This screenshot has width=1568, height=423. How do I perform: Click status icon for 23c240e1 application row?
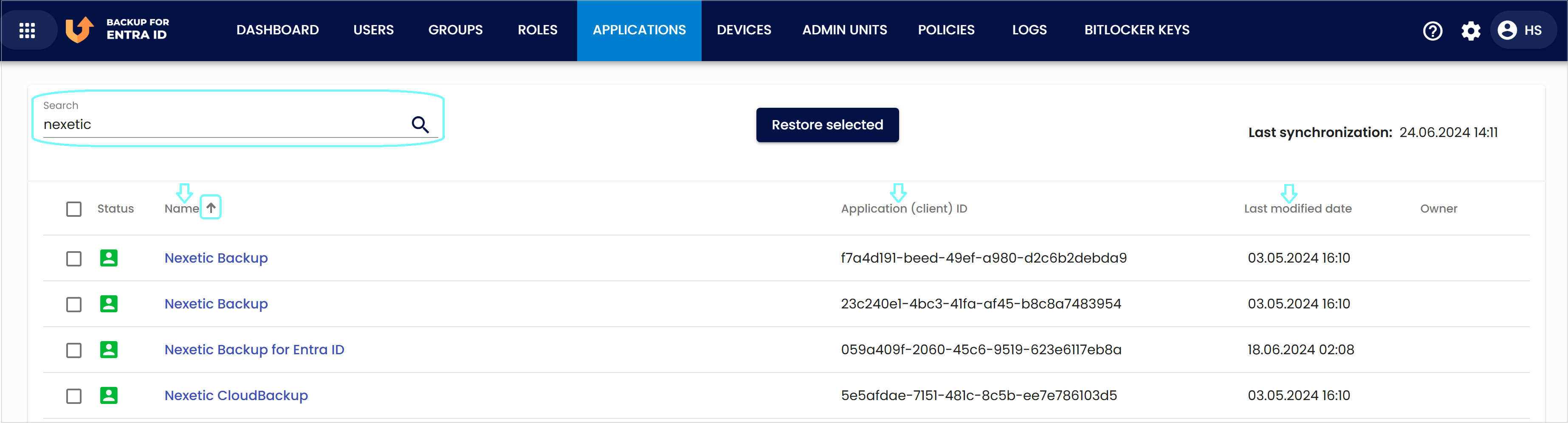[109, 303]
